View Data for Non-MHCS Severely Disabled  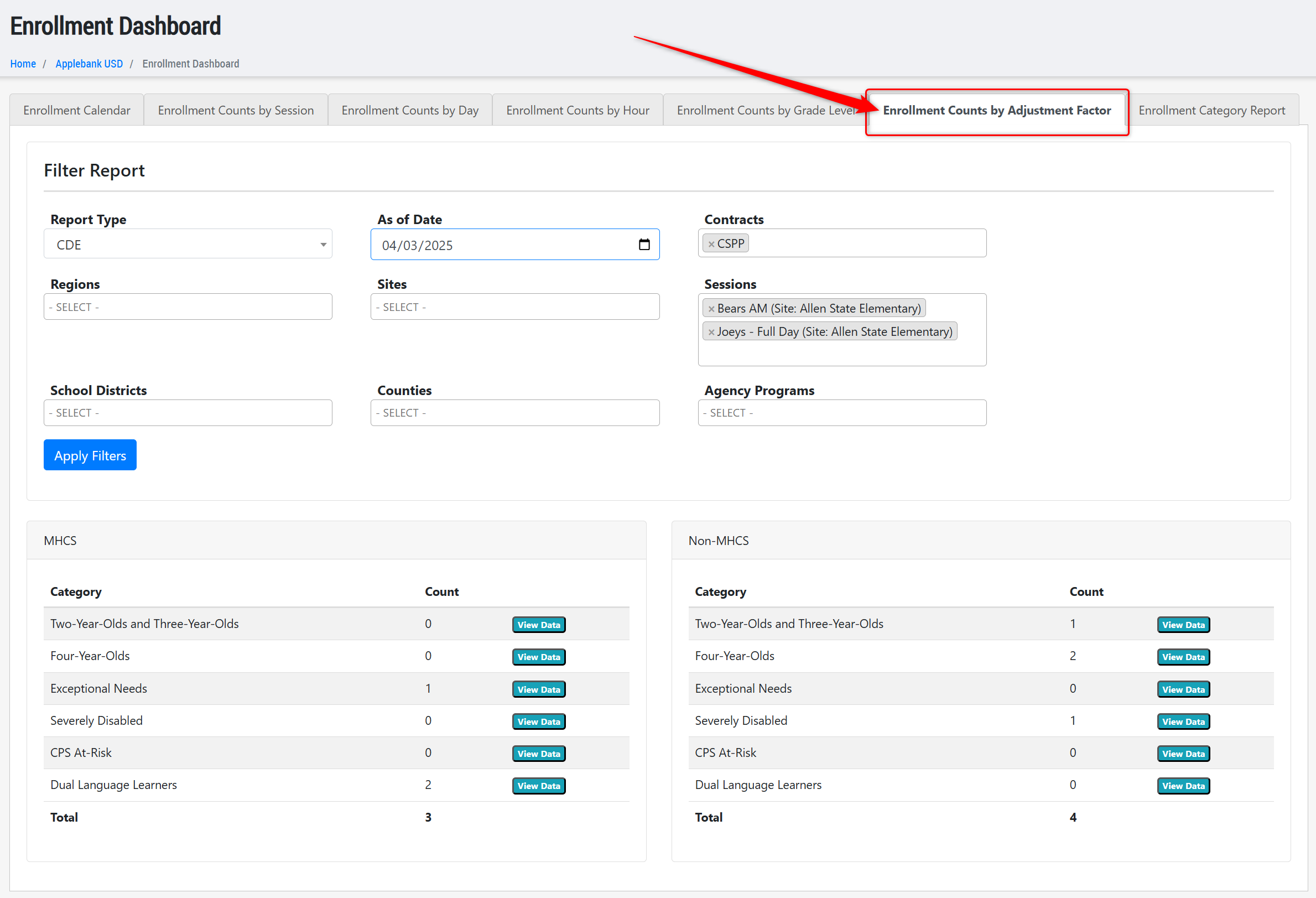(x=1182, y=722)
